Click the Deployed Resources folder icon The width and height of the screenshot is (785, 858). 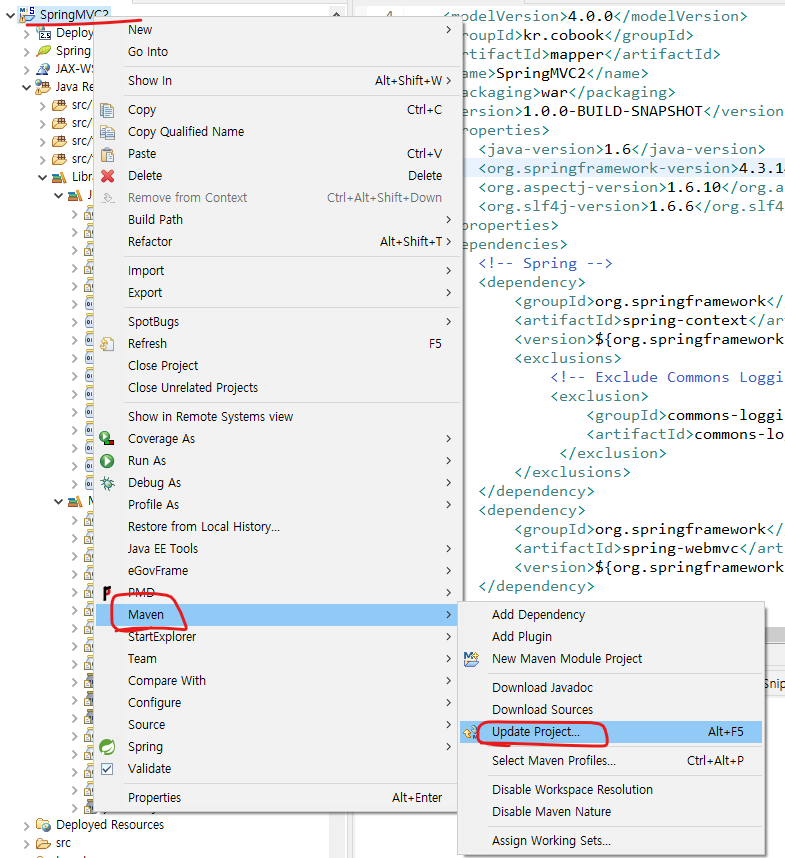43,824
